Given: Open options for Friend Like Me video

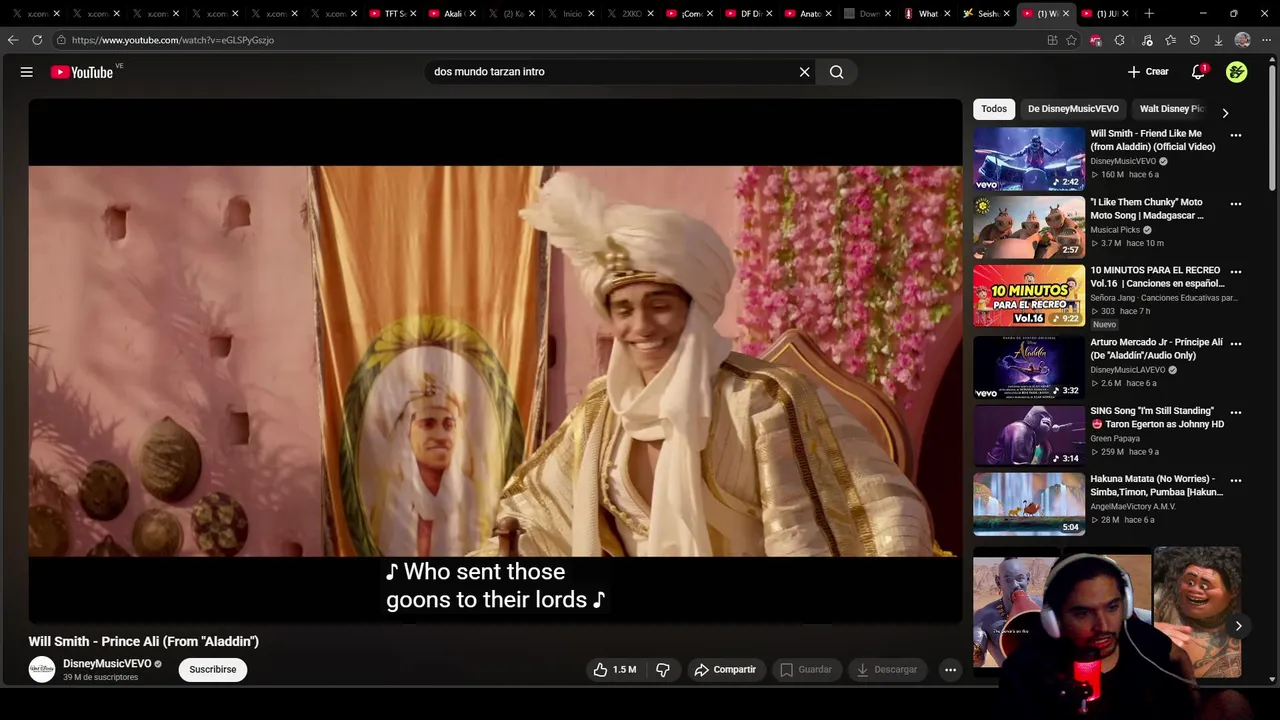Looking at the screenshot, I should [1236, 135].
